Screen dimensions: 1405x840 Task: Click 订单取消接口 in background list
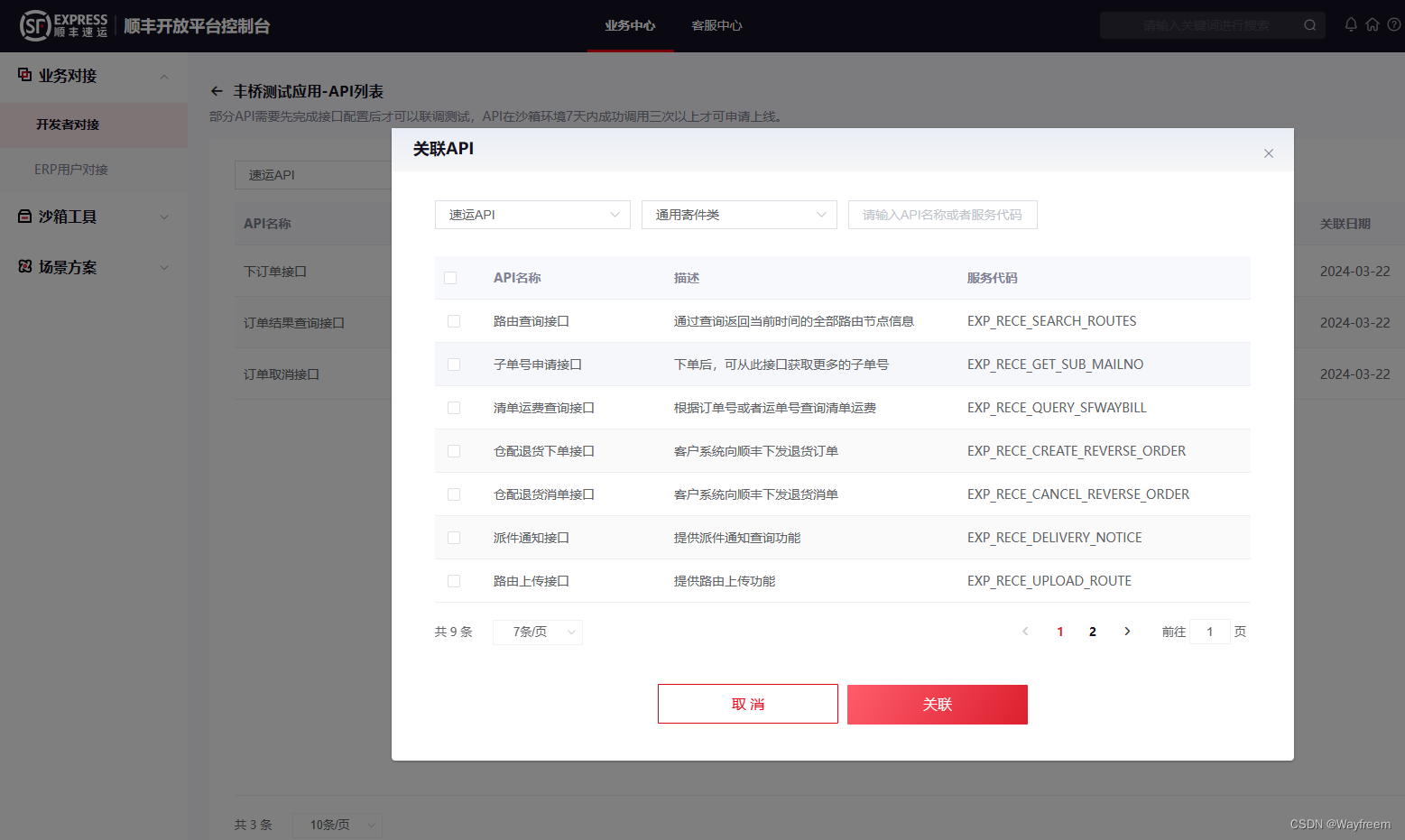click(x=282, y=374)
